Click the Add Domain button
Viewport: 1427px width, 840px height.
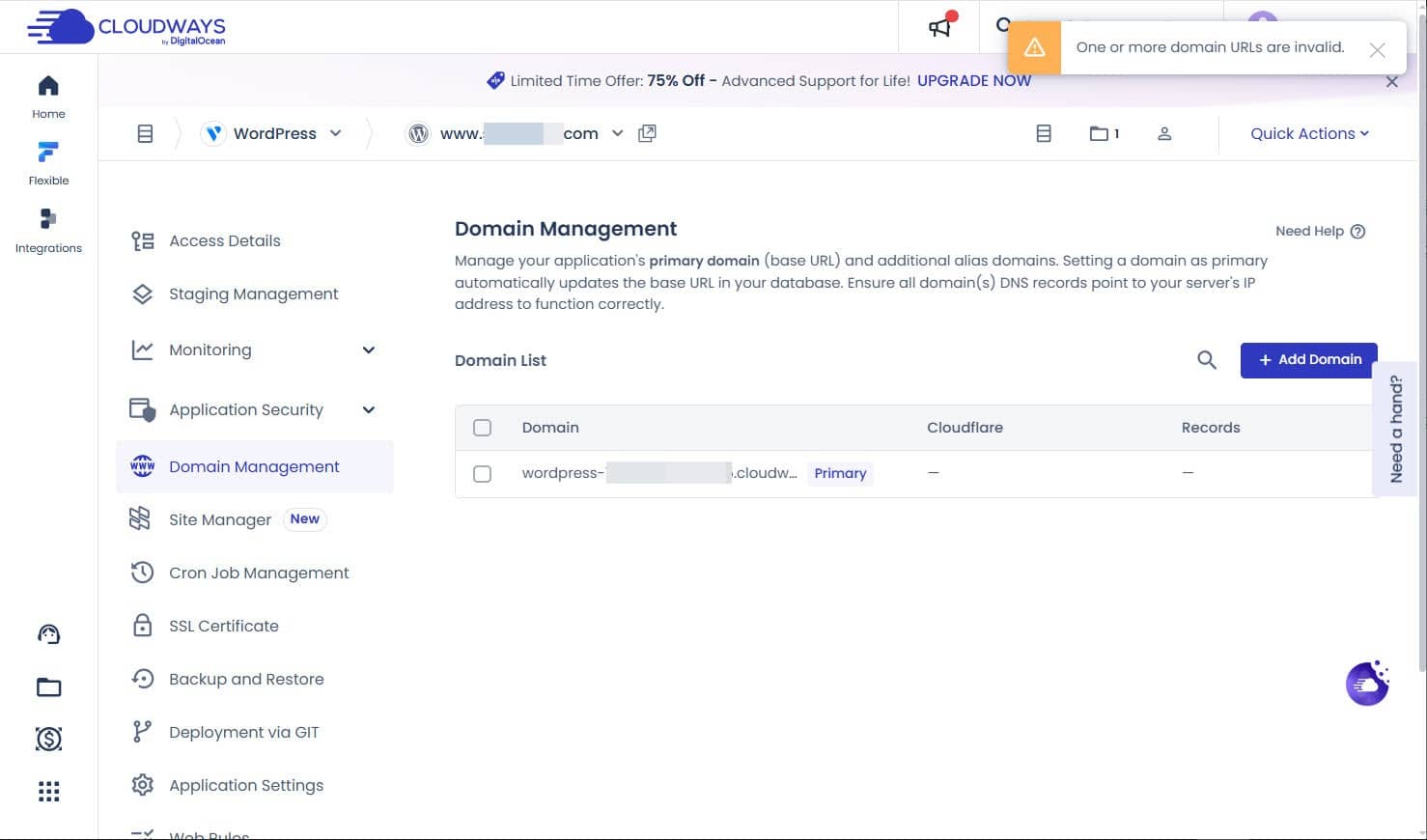coord(1308,360)
